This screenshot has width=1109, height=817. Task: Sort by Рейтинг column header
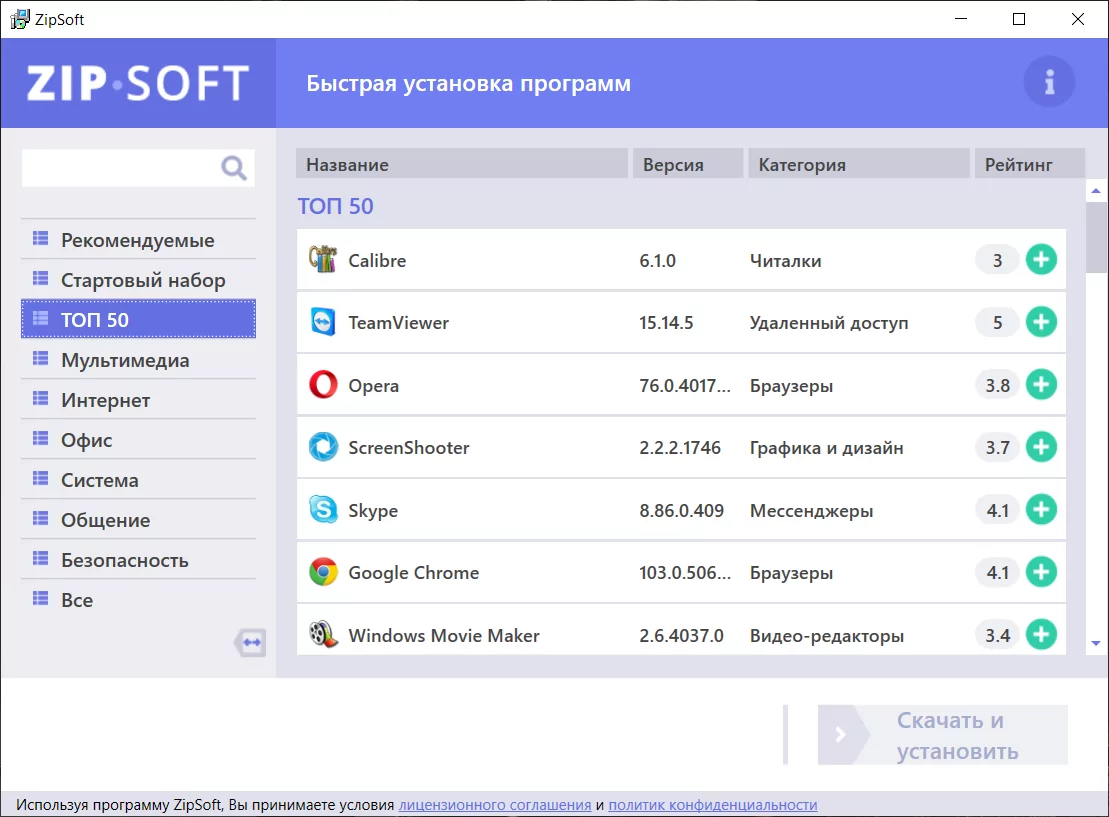[x=1030, y=164]
